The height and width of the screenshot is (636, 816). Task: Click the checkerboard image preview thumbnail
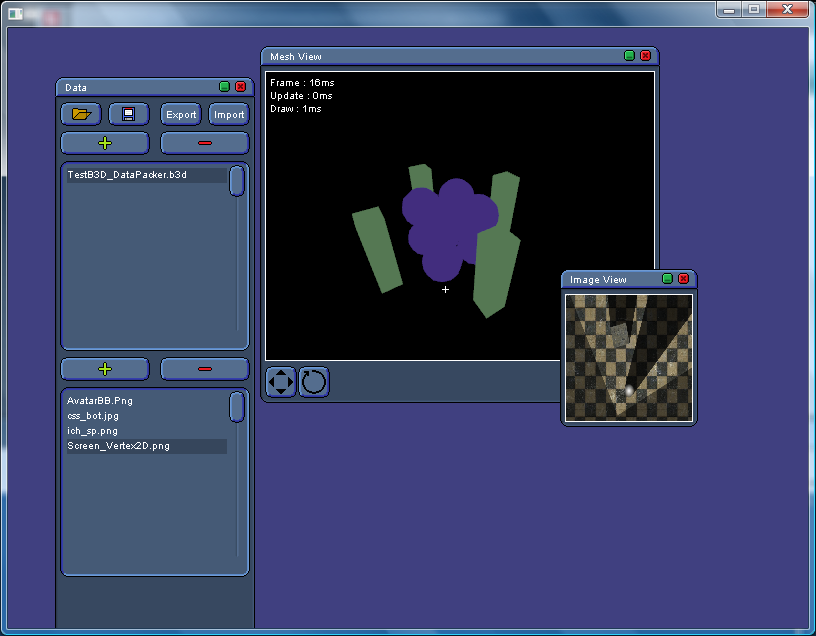pyautogui.click(x=629, y=358)
